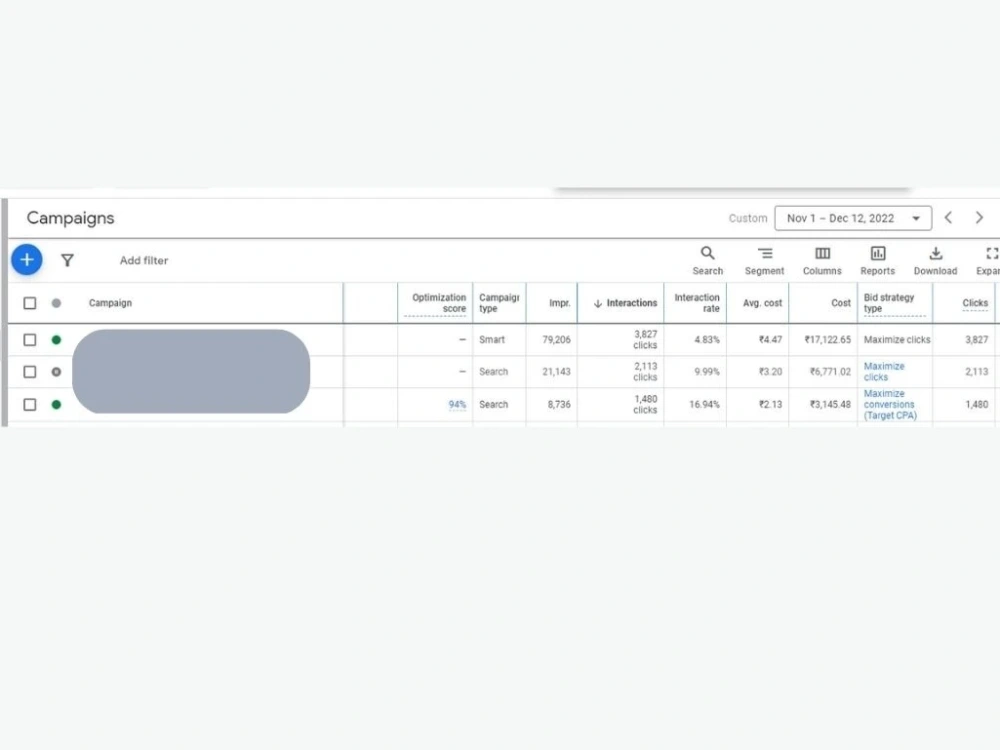Sort by Bid strategy type column

(888, 303)
